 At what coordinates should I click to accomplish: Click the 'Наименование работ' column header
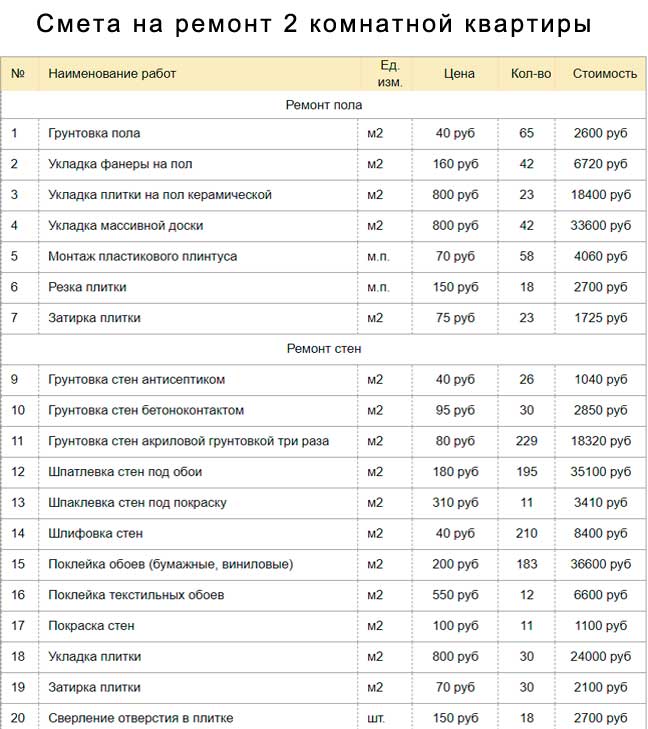click(x=112, y=74)
